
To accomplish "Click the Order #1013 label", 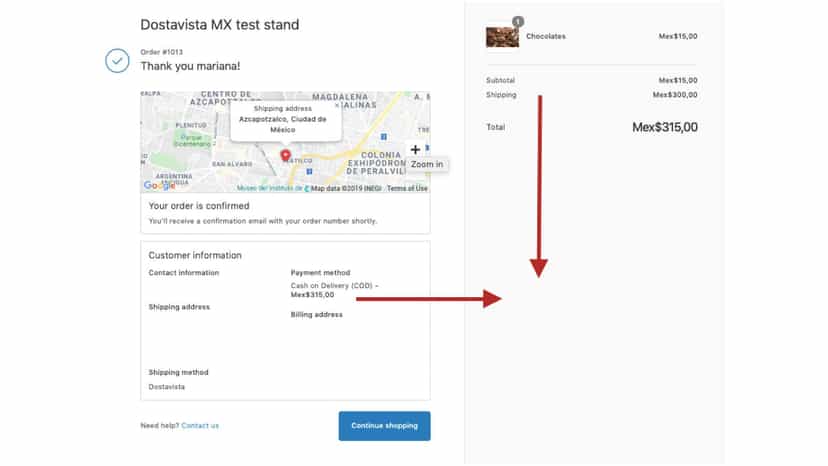I will click(162, 52).
